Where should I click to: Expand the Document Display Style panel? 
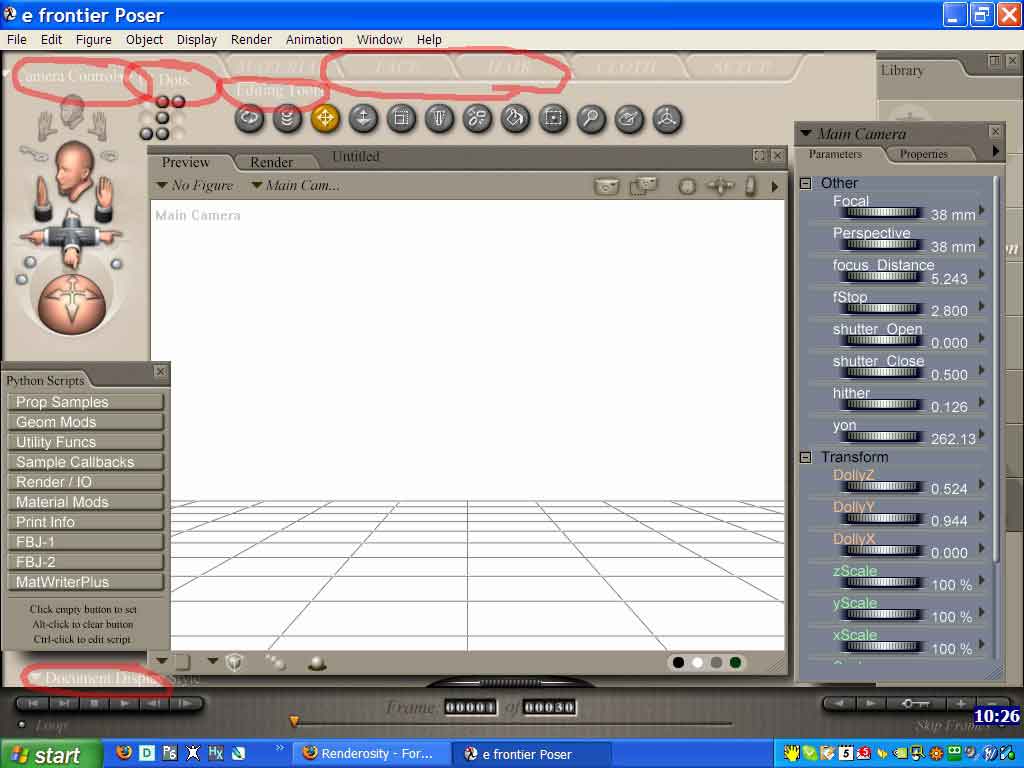click(35, 678)
